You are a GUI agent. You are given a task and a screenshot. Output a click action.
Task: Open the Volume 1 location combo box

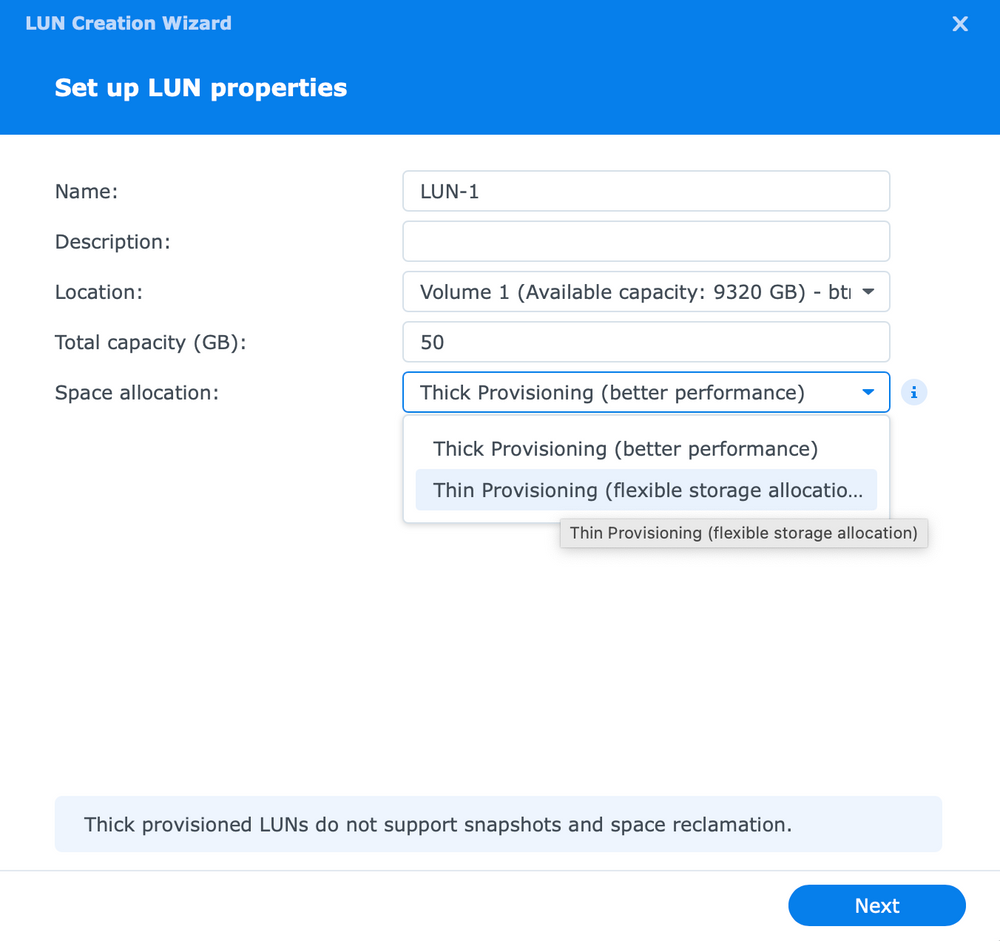pyautogui.click(x=636, y=292)
